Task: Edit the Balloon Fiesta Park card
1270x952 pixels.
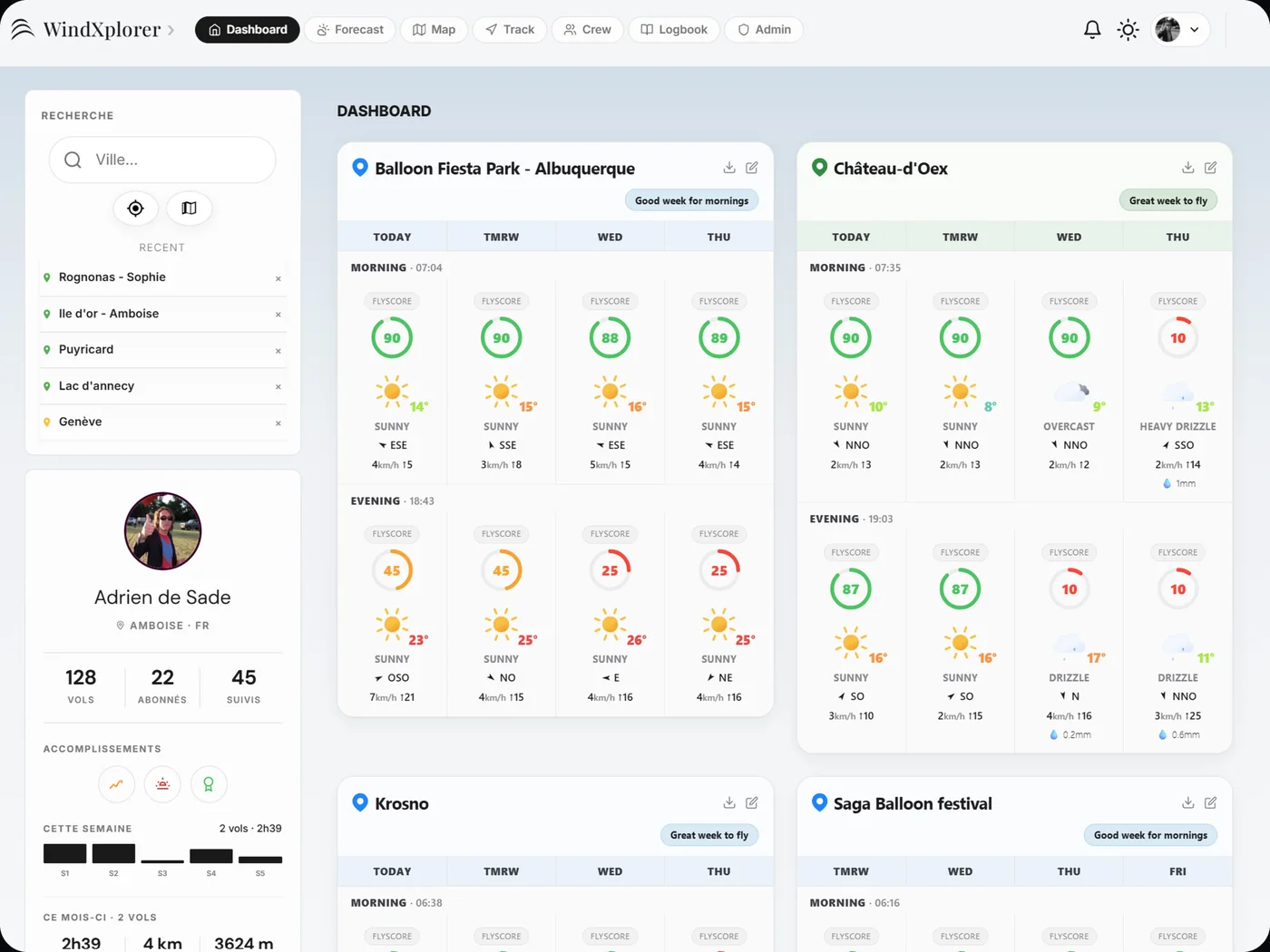Action: click(752, 168)
